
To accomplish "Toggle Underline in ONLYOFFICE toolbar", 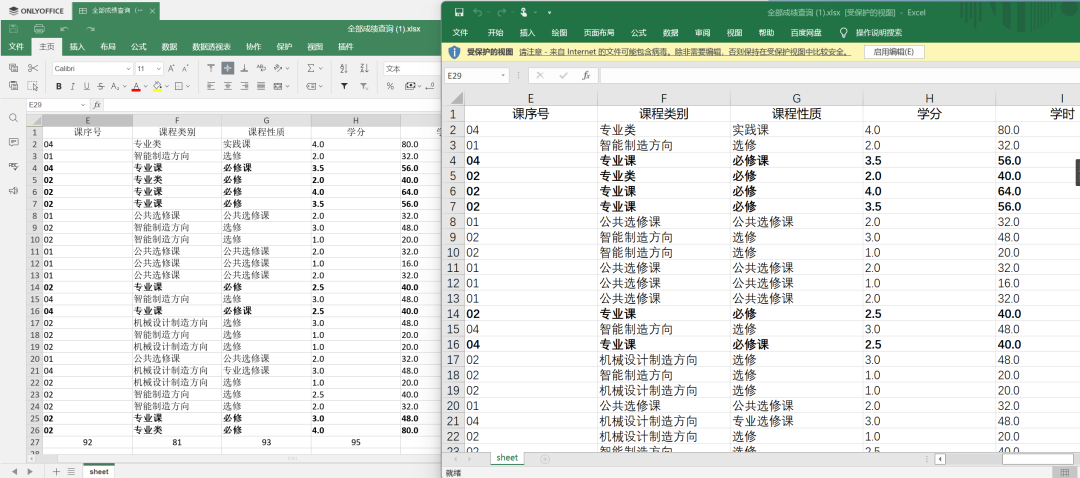I will (86, 86).
